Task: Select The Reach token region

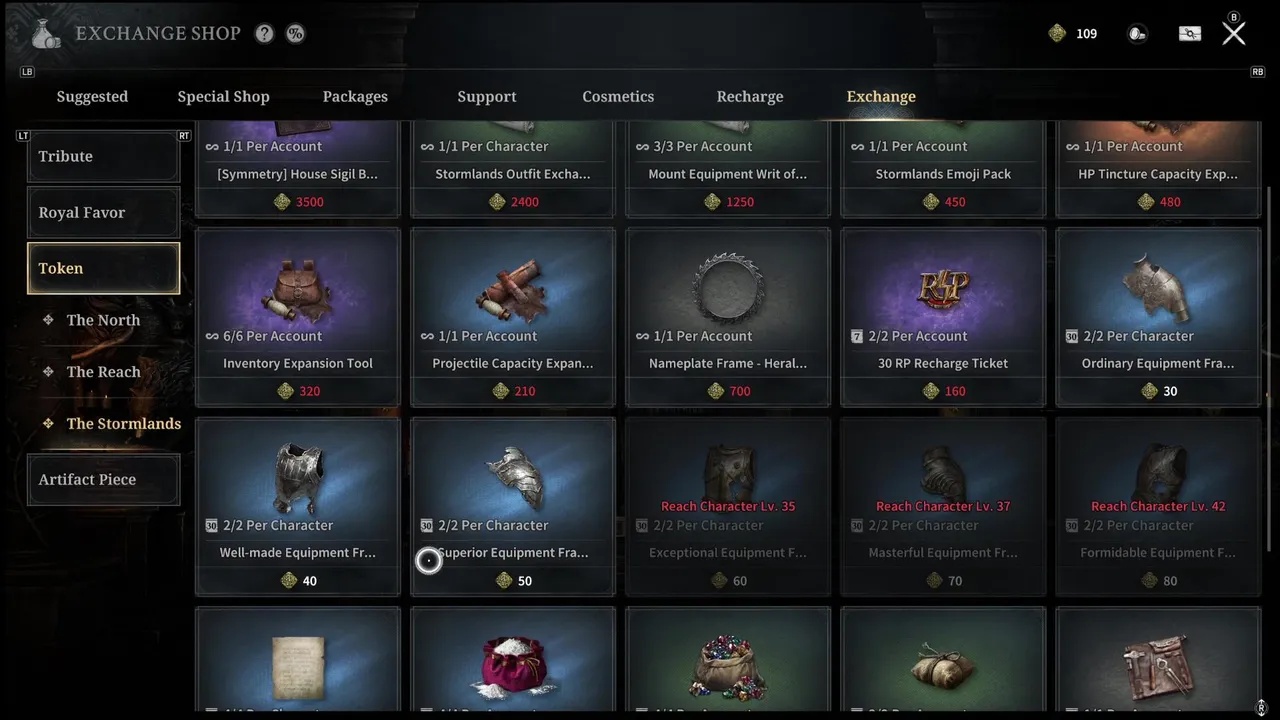Action: (x=103, y=372)
